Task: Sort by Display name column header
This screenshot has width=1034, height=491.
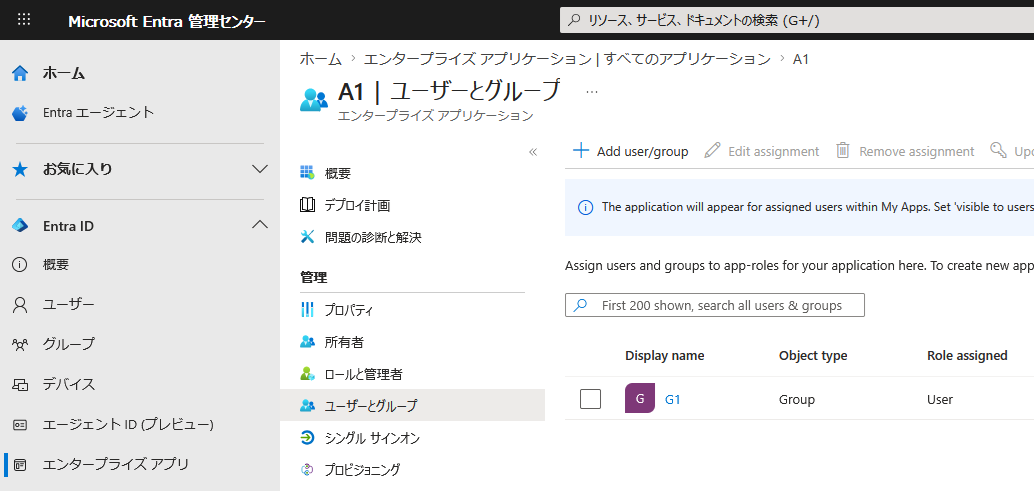Action: tap(665, 355)
